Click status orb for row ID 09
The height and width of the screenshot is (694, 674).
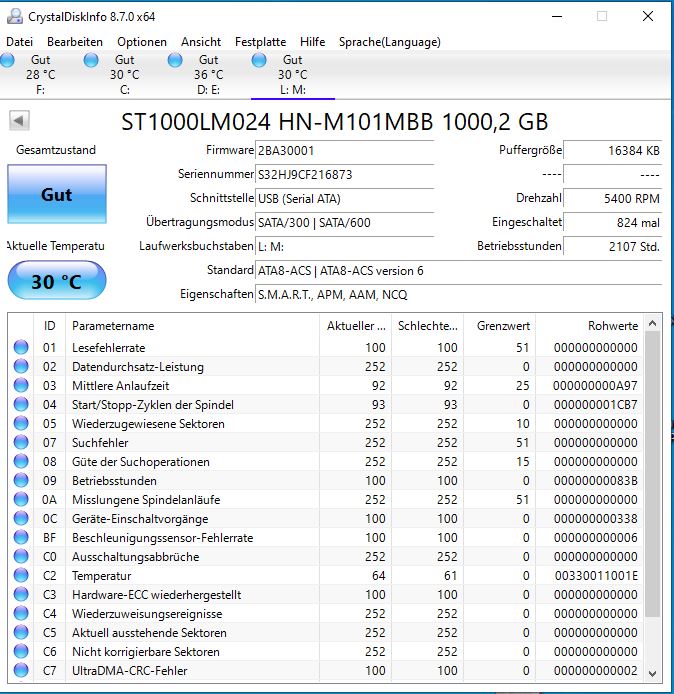click(21, 481)
